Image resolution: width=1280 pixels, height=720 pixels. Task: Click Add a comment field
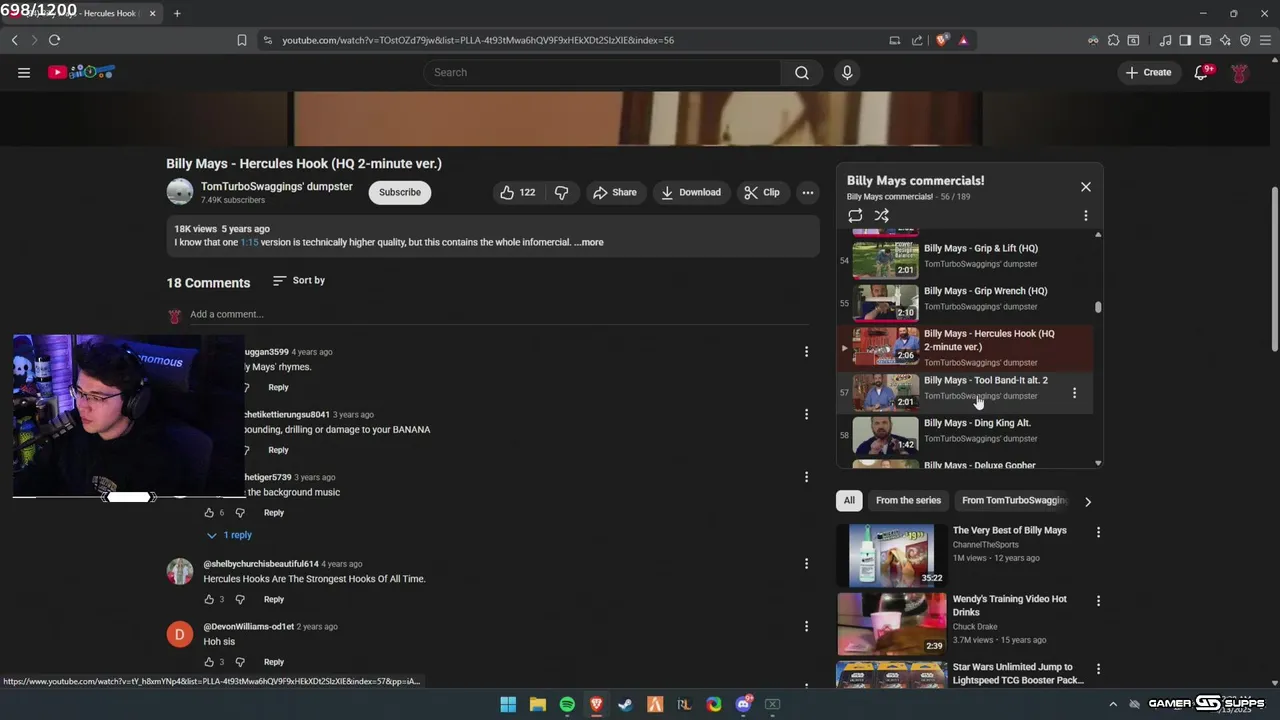[x=499, y=314]
